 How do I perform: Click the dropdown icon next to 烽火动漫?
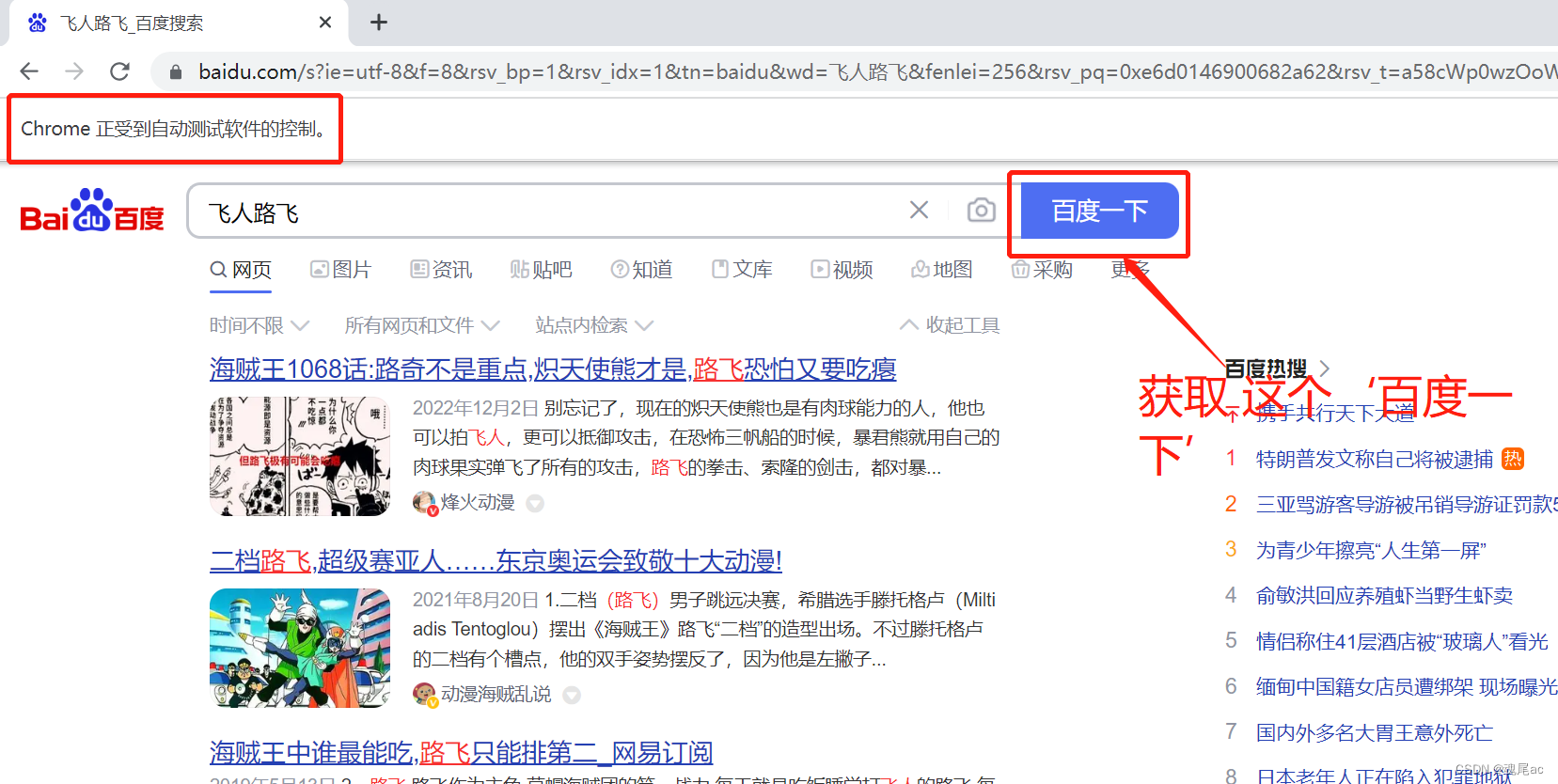535,504
